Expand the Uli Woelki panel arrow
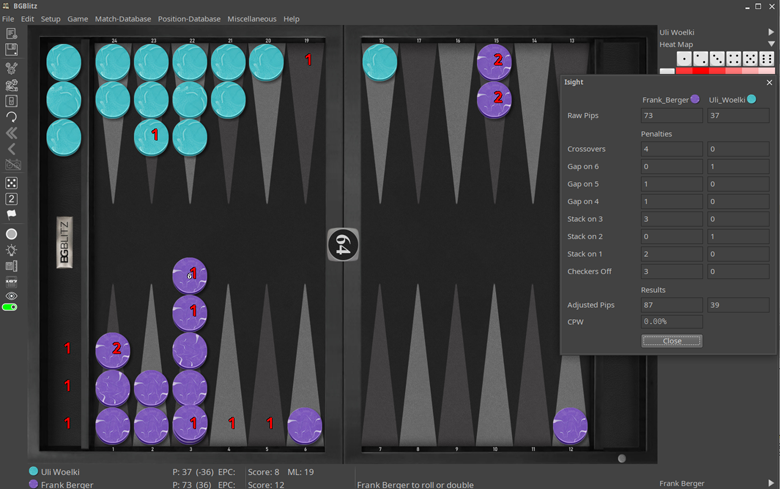 point(770,32)
